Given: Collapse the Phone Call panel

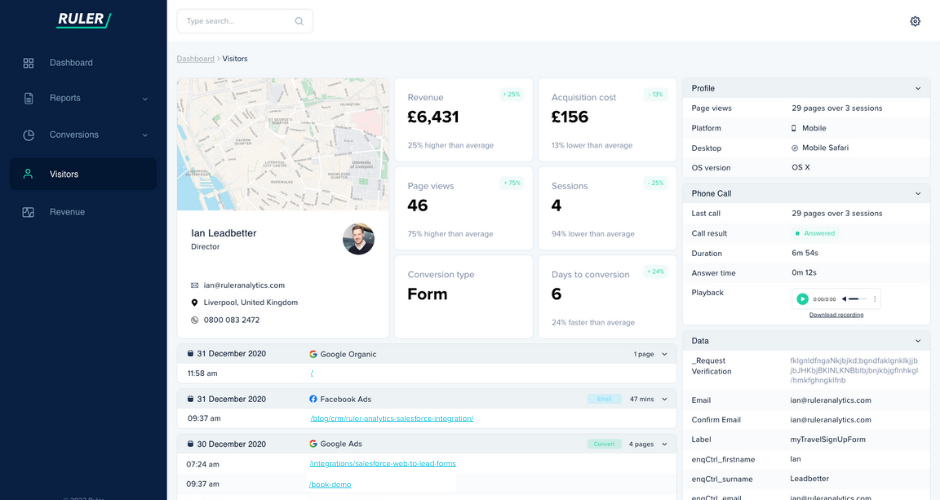Looking at the screenshot, I should click(x=918, y=194).
